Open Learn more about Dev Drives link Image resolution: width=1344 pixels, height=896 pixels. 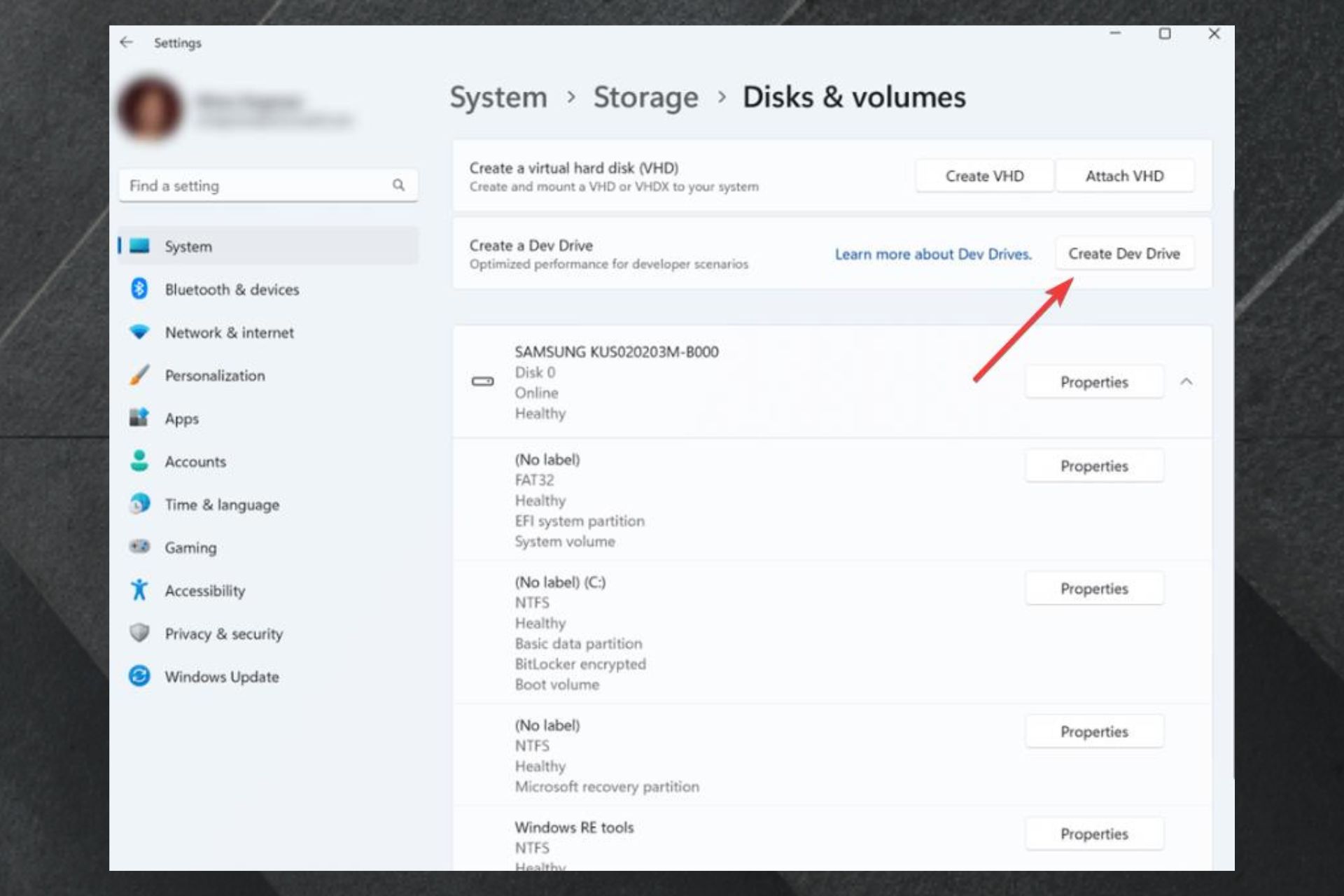click(x=932, y=254)
